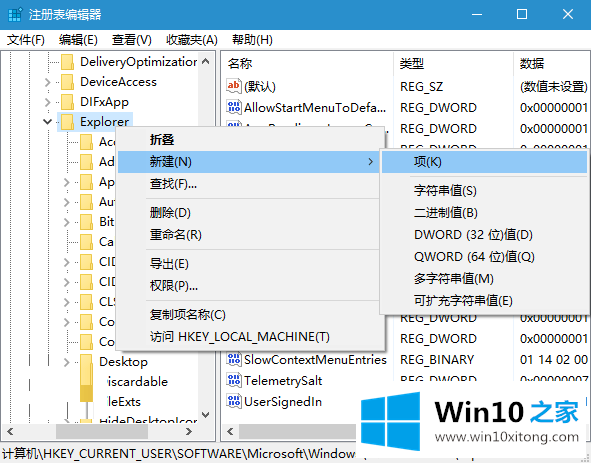The width and height of the screenshot is (591, 463).
Task: Open the 收藏夹(A) menu
Action: click(192, 40)
